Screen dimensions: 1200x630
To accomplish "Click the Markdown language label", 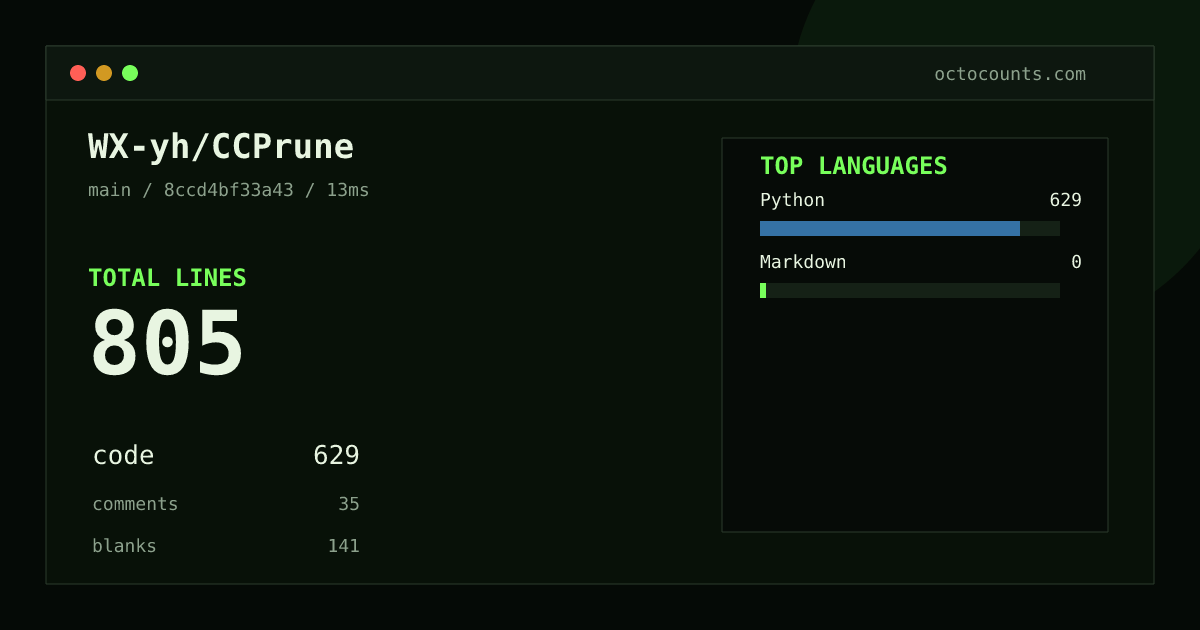I will pos(803,262).
